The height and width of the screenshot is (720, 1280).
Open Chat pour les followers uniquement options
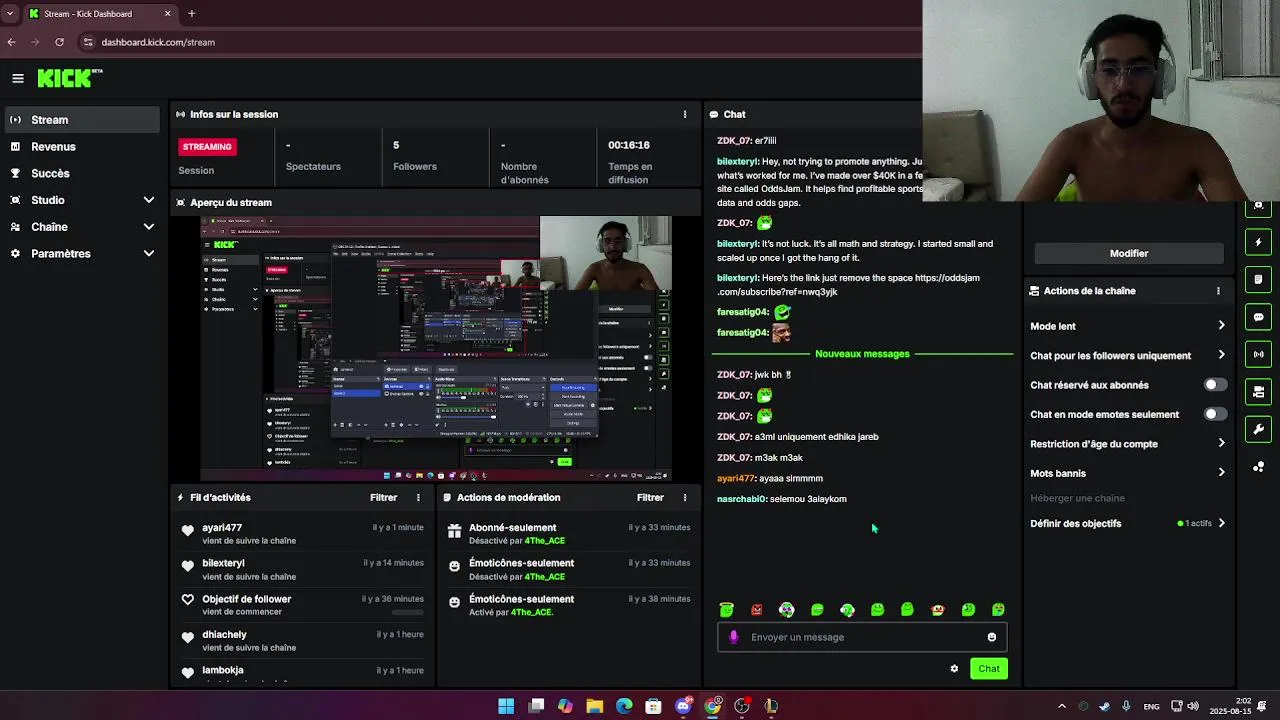tap(1127, 355)
